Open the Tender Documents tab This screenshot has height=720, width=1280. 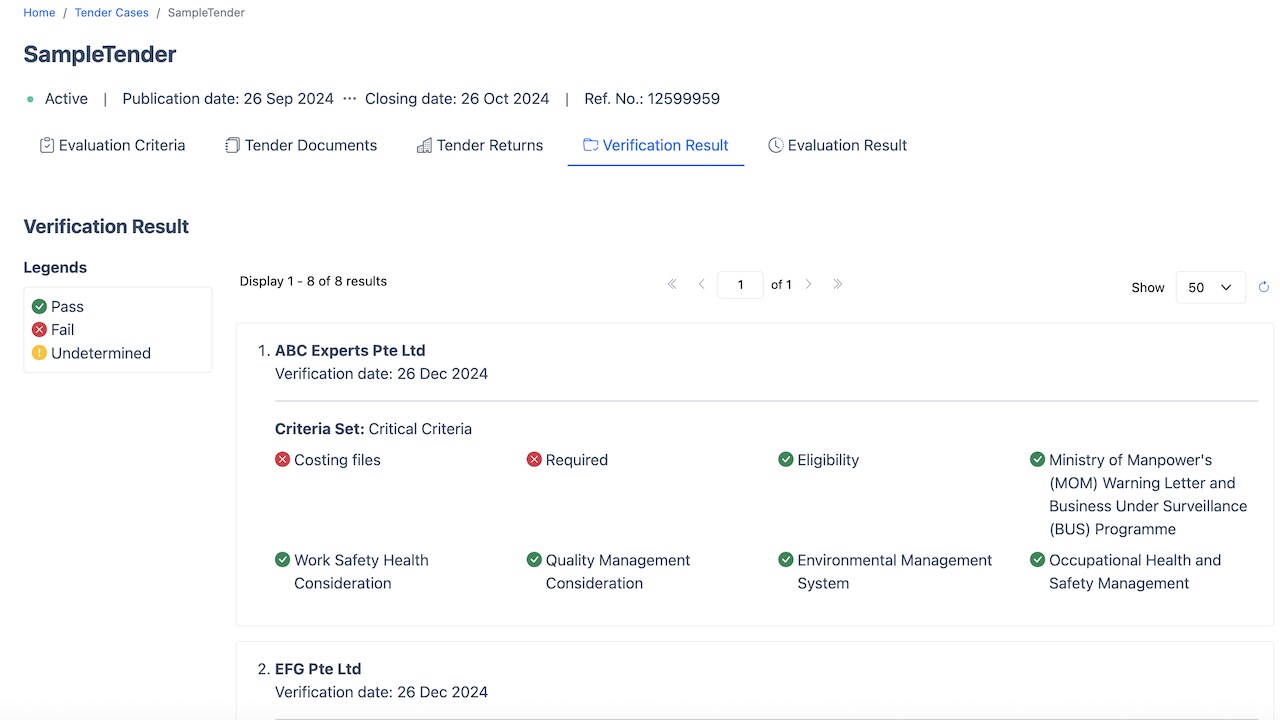(301, 145)
